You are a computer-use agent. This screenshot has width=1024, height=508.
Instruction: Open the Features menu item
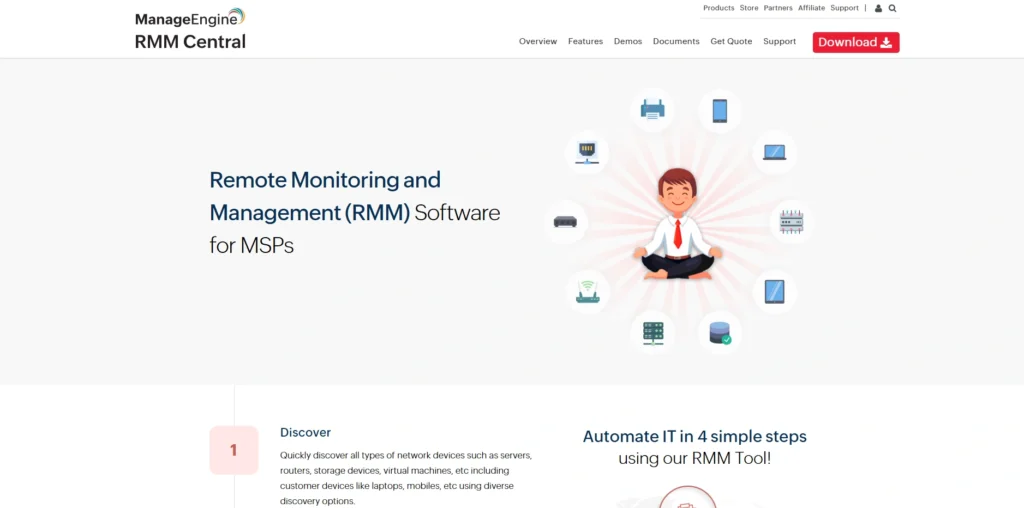pyautogui.click(x=585, y=41)
